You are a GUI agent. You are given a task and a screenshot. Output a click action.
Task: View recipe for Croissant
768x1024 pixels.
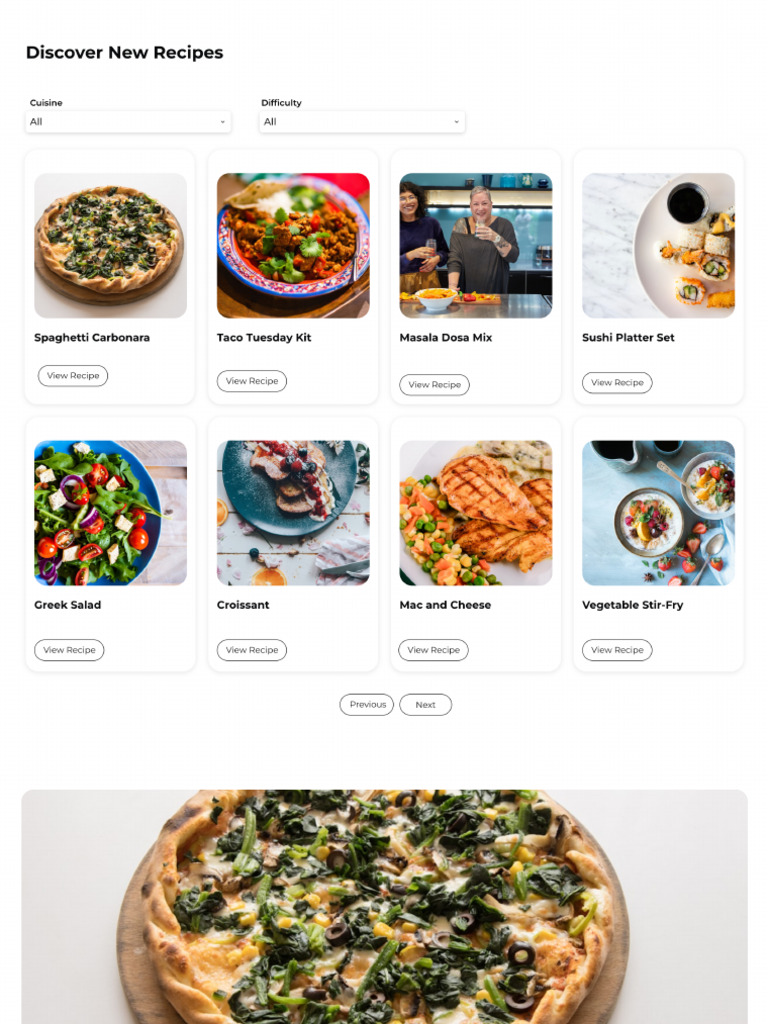tap(251, 650)
